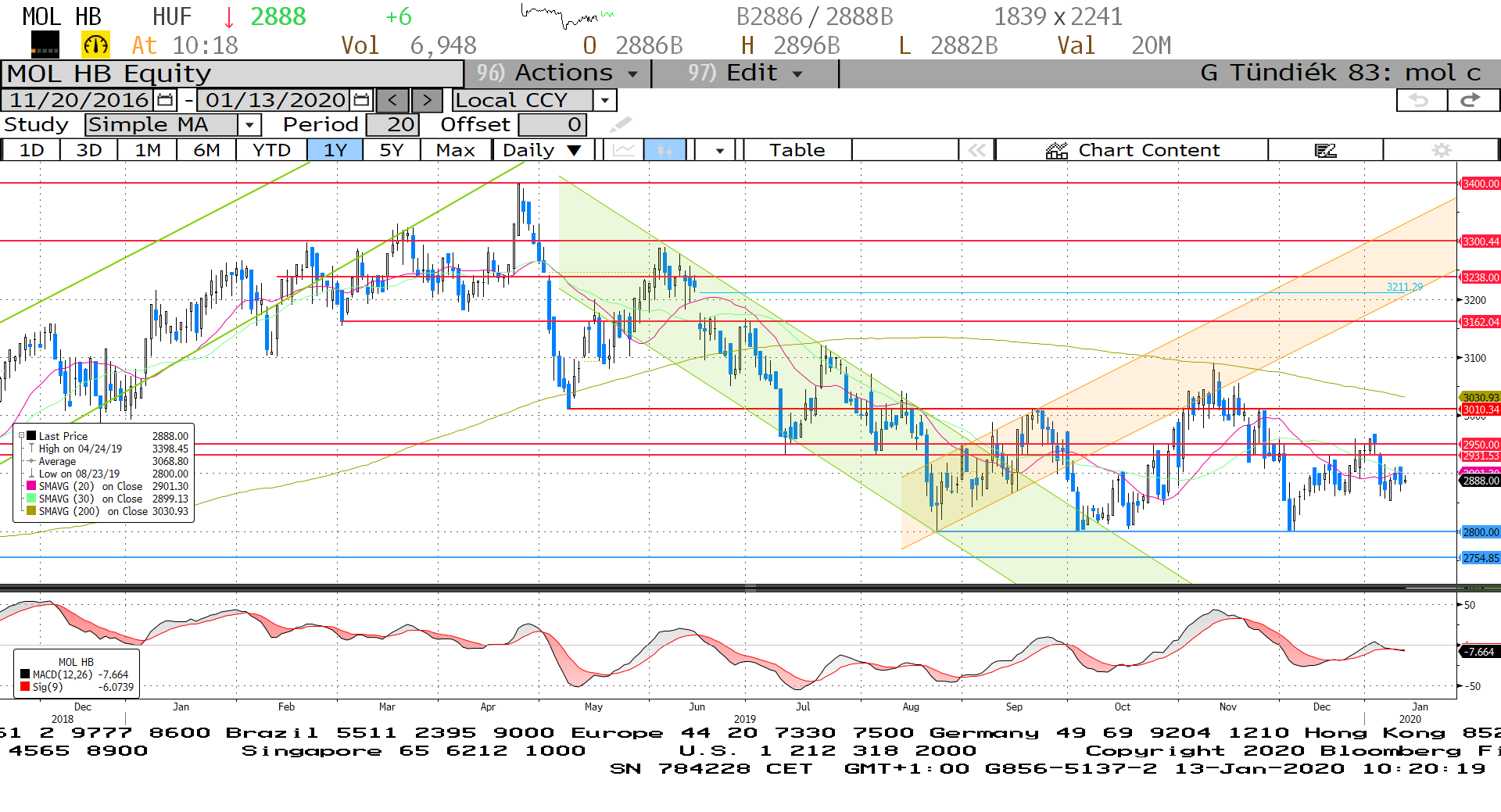Click the 2800.00 blue price label

click(x=1481, y=532)
